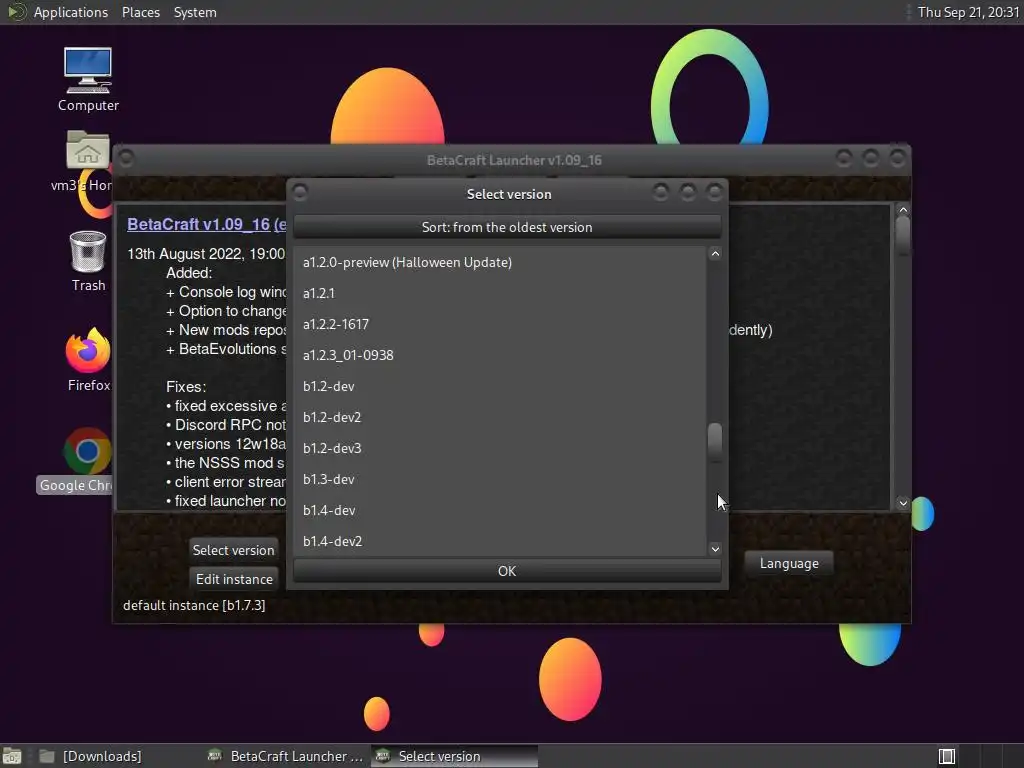The width and height of the screenshot is (1024, 768).
Task: Open the System menu
Action: tap(195, 12)
